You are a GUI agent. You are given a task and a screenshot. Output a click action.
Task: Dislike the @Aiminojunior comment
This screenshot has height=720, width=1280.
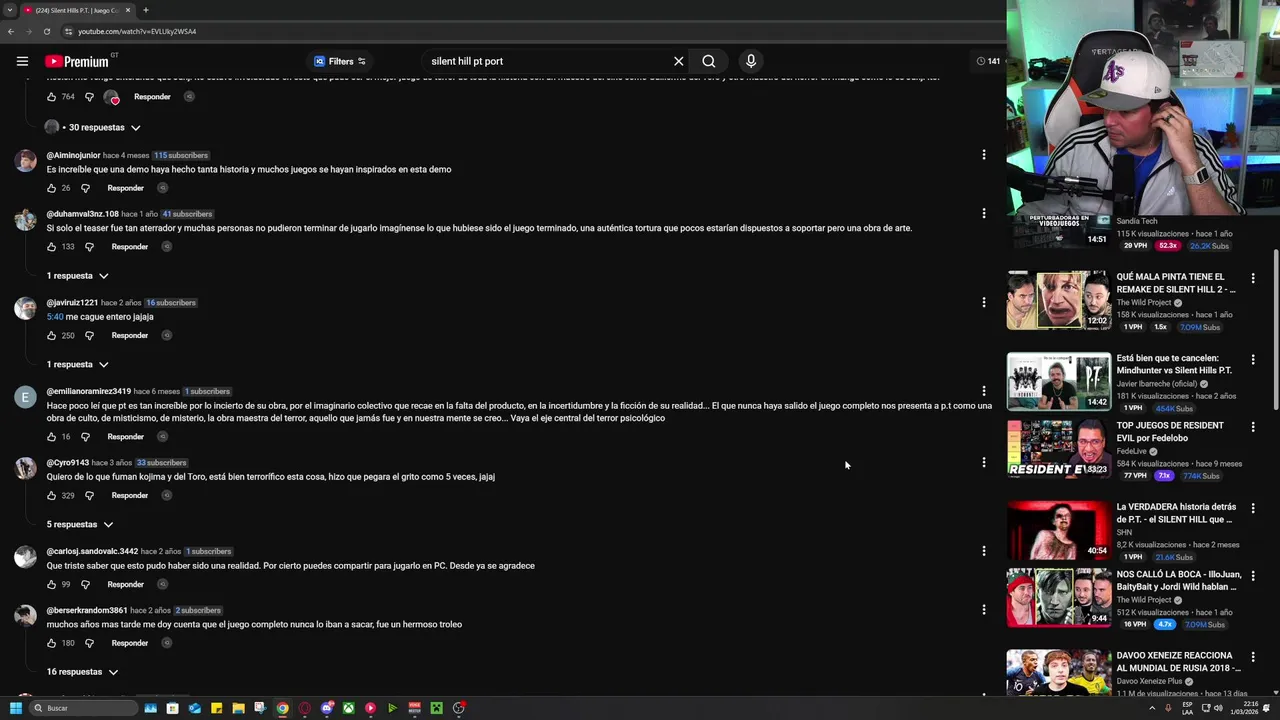[x=85, y=188]
